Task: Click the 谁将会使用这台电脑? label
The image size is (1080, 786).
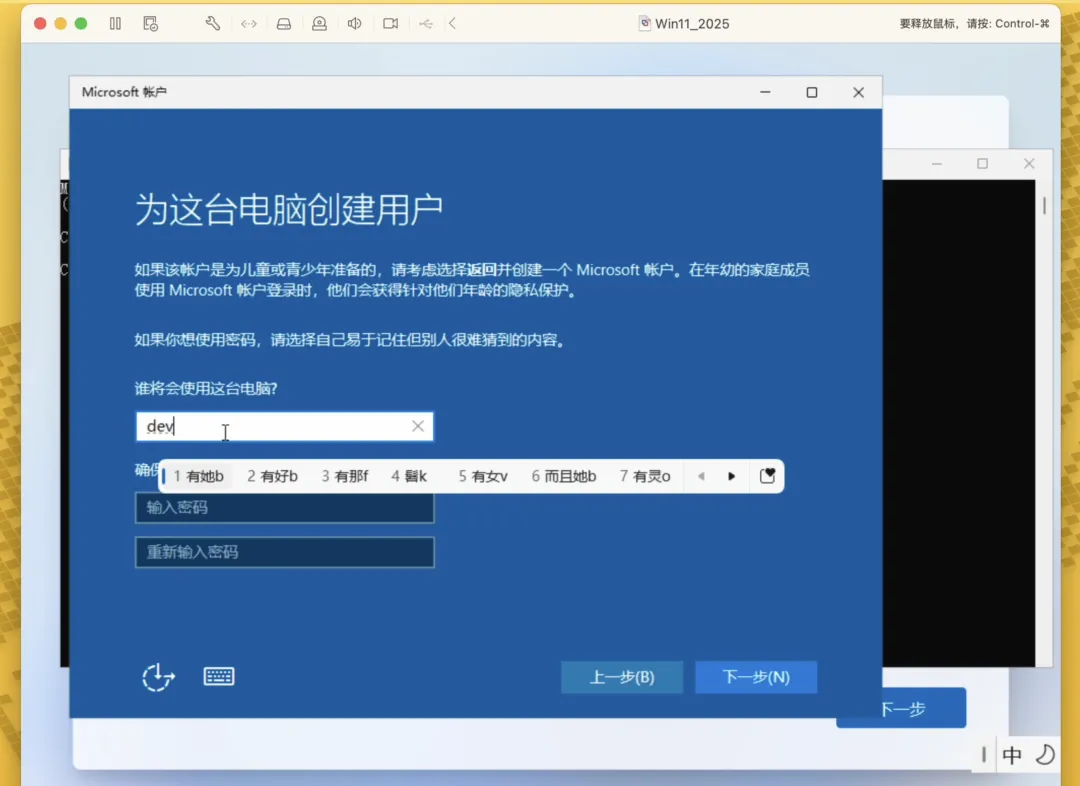Action: pos(206,389)
